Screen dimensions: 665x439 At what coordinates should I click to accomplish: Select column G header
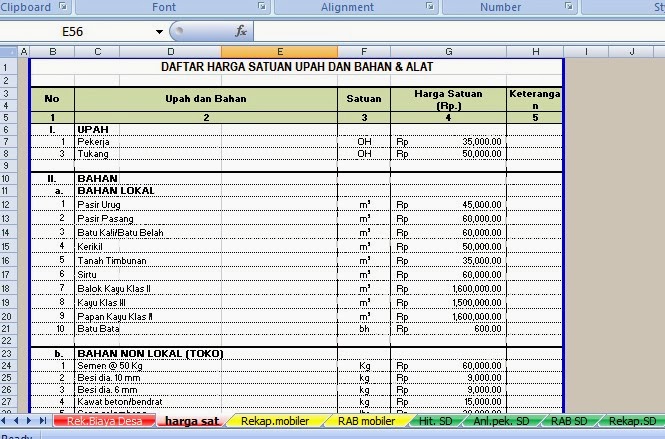(448, 52)
